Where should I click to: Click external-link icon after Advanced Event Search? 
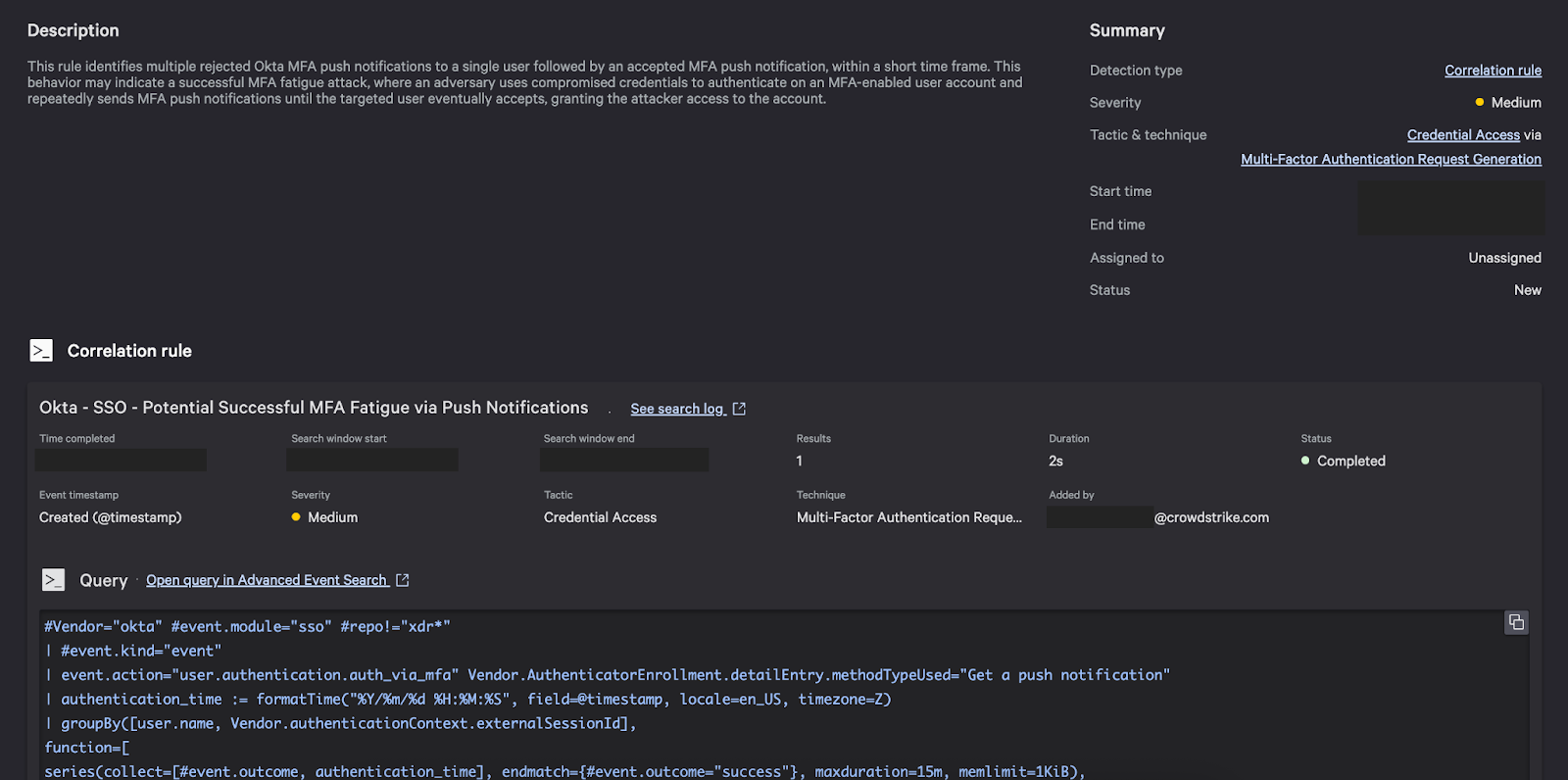click(402, 580)
